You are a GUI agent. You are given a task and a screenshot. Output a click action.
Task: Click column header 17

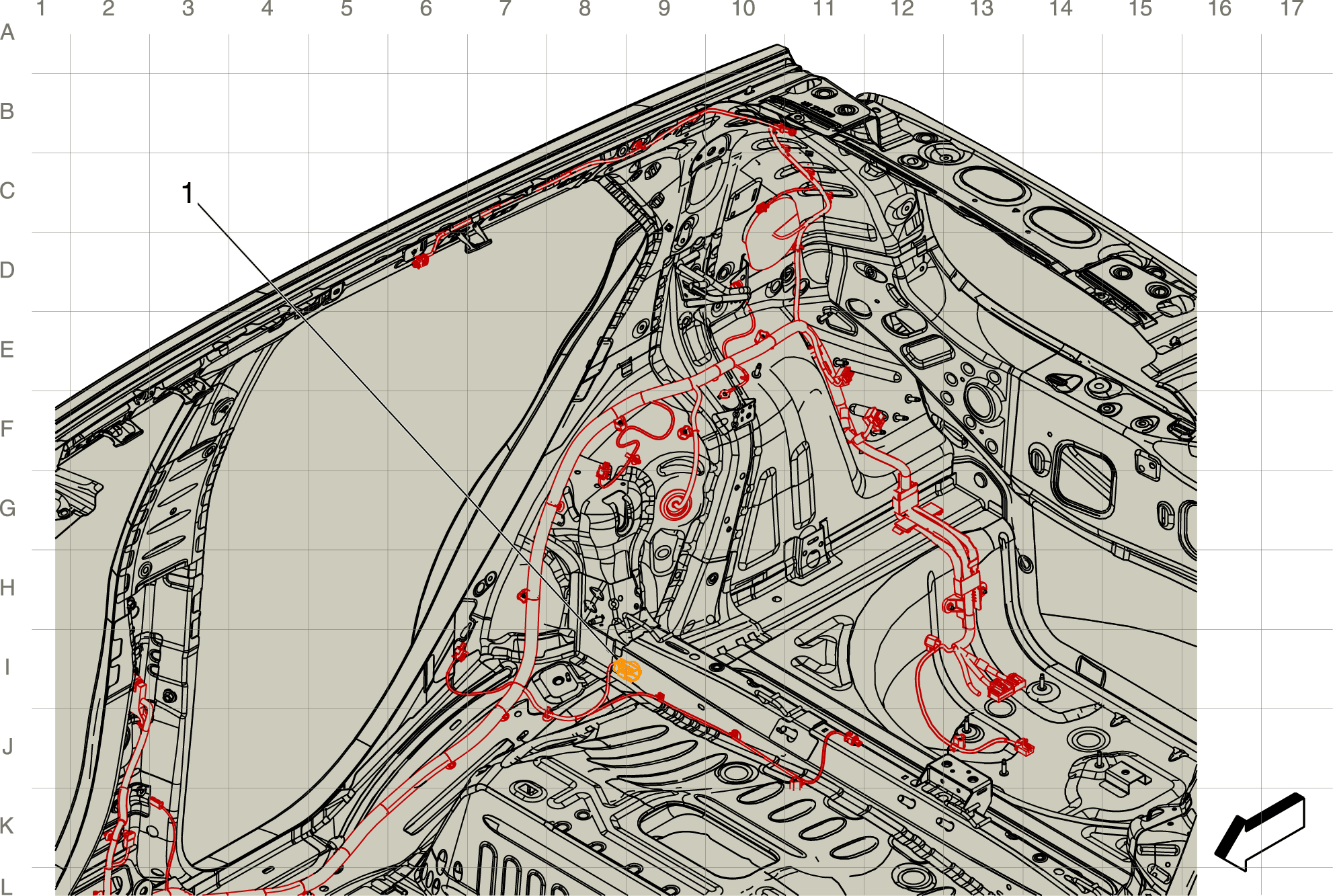tap(1291, 9)
